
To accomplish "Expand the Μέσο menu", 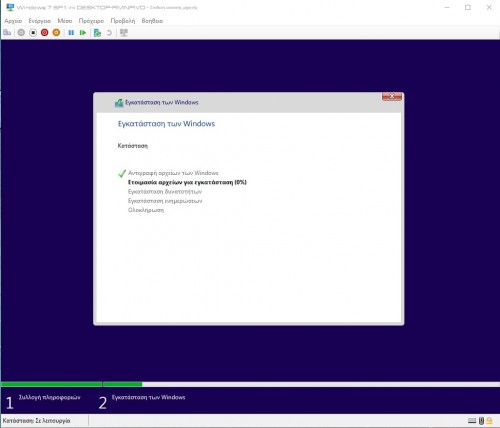I will 65,21.
